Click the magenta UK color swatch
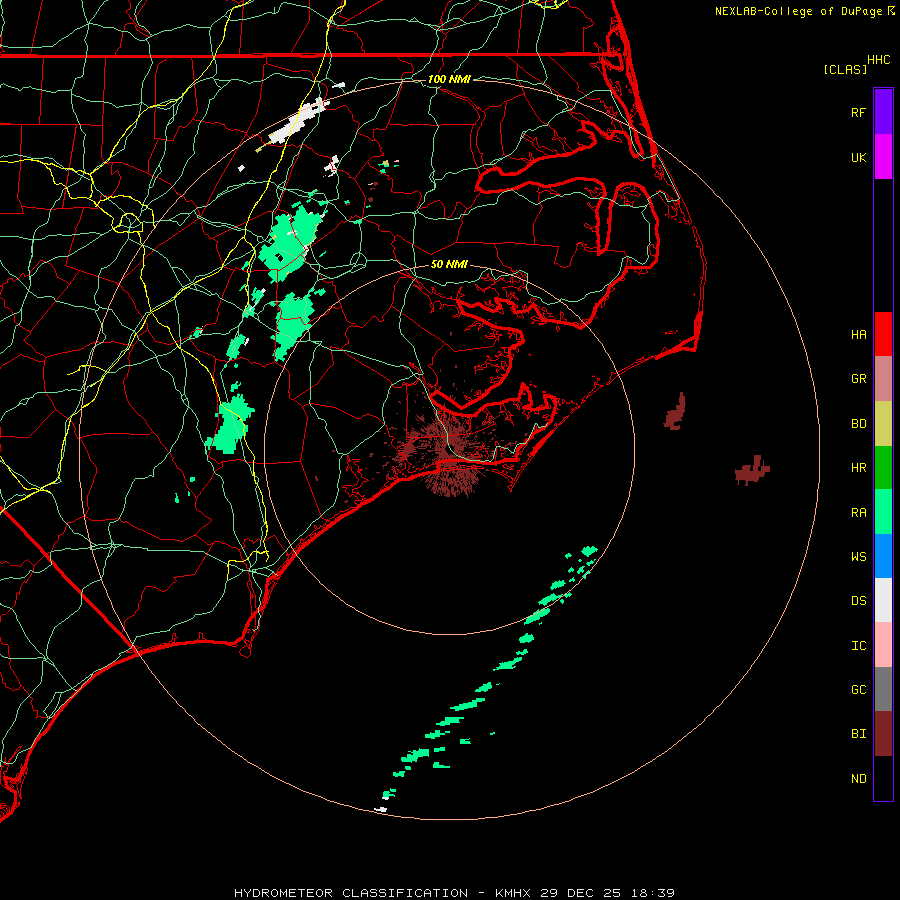The width and height of the screenshot is (900, 900). pos(883,157)
